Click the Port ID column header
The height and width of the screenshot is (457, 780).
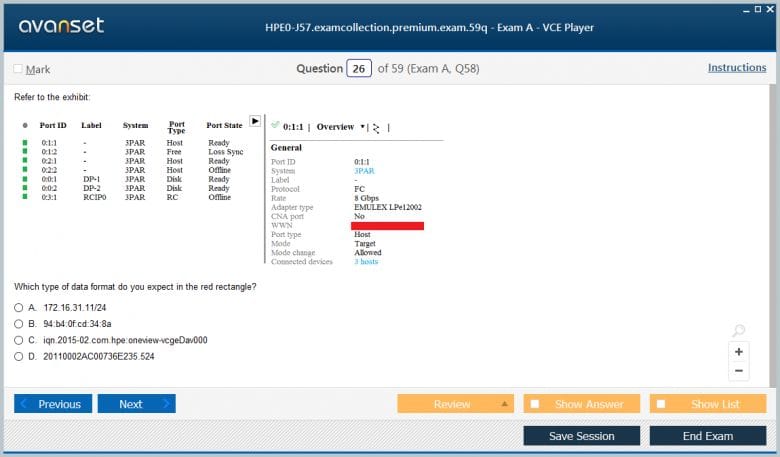[x=53, y=125]
